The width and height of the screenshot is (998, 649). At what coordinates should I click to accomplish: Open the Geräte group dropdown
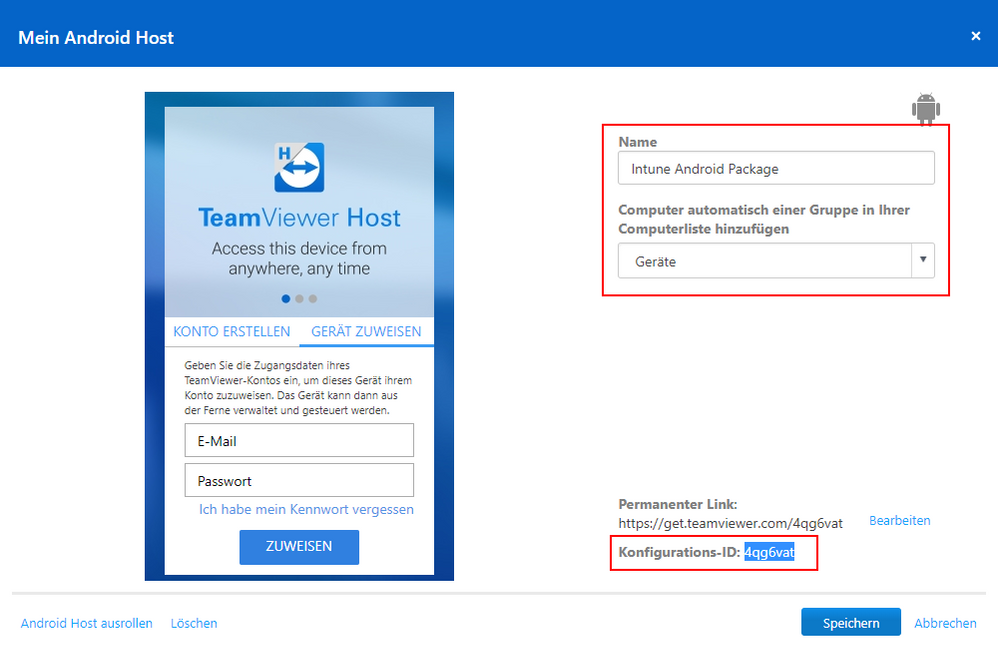coord(776,261)
